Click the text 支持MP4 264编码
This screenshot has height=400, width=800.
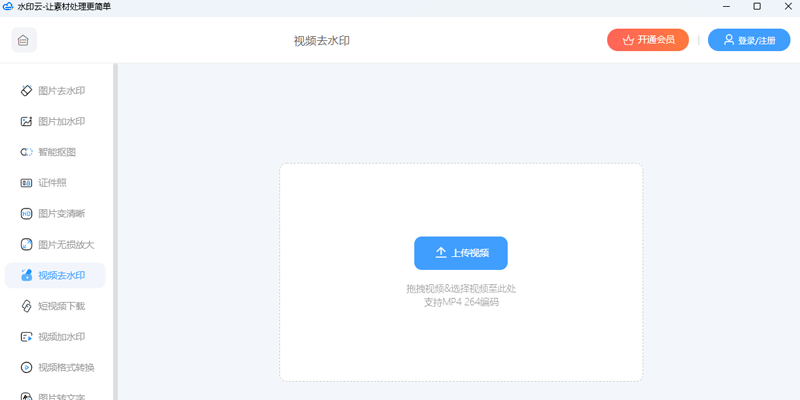[x=461, y=302]
